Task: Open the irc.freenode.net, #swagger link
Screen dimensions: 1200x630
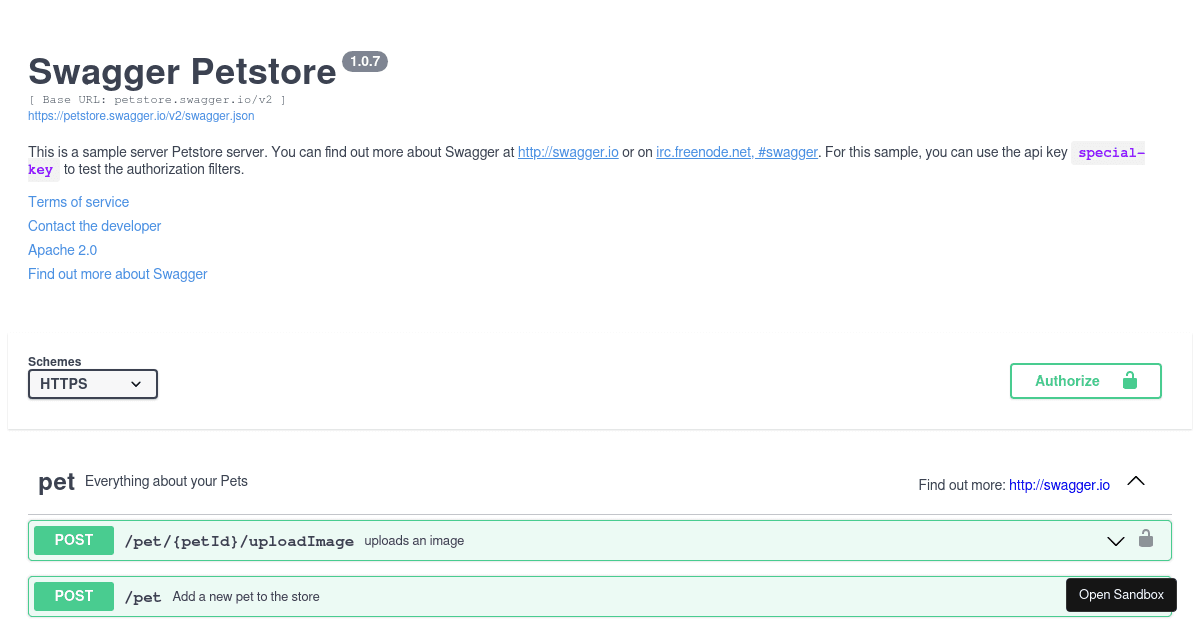Action: tap(737, 152)
